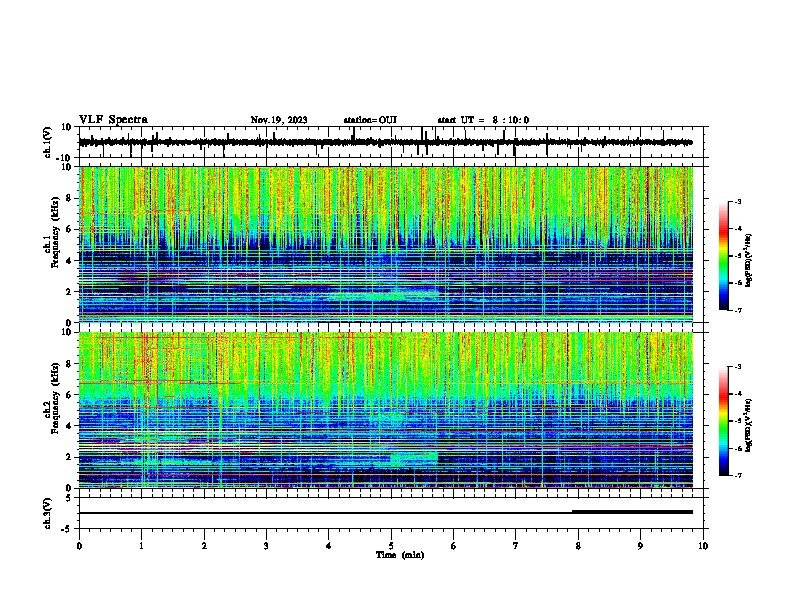Click the thick ch.3 segment after minute 8
This screenshot has width=792, height=612.
632,512
